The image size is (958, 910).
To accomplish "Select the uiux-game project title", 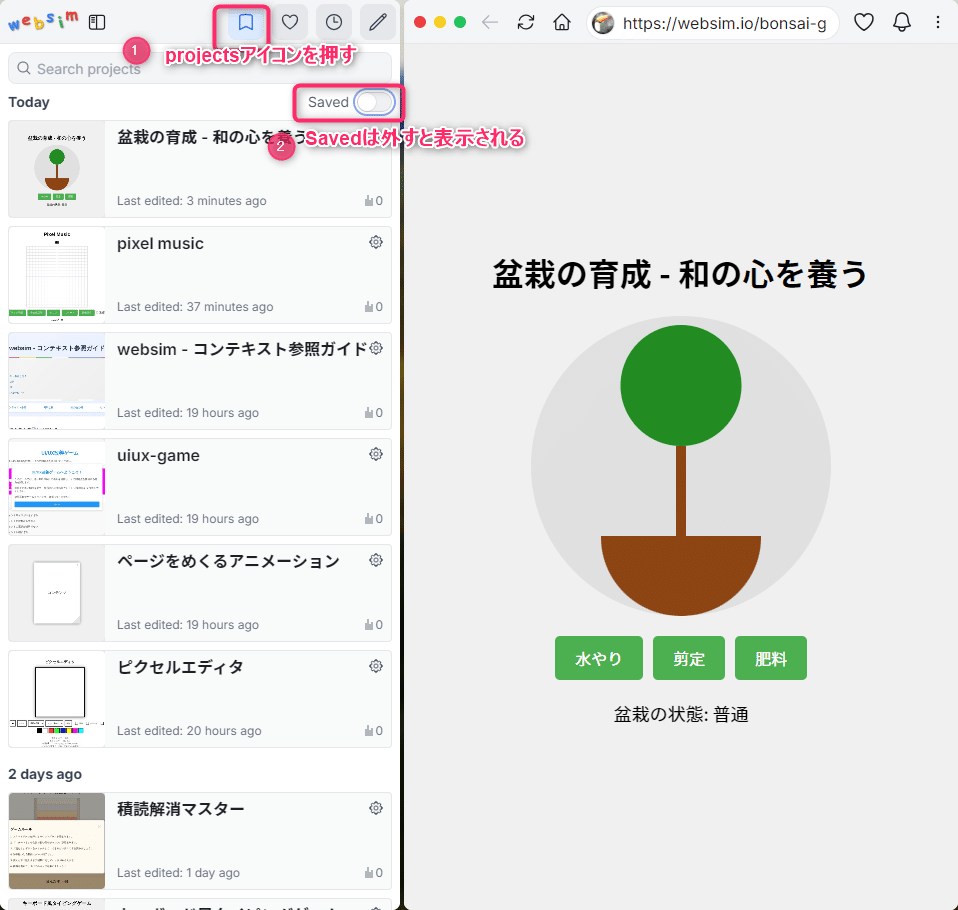I will pos(158,456).
